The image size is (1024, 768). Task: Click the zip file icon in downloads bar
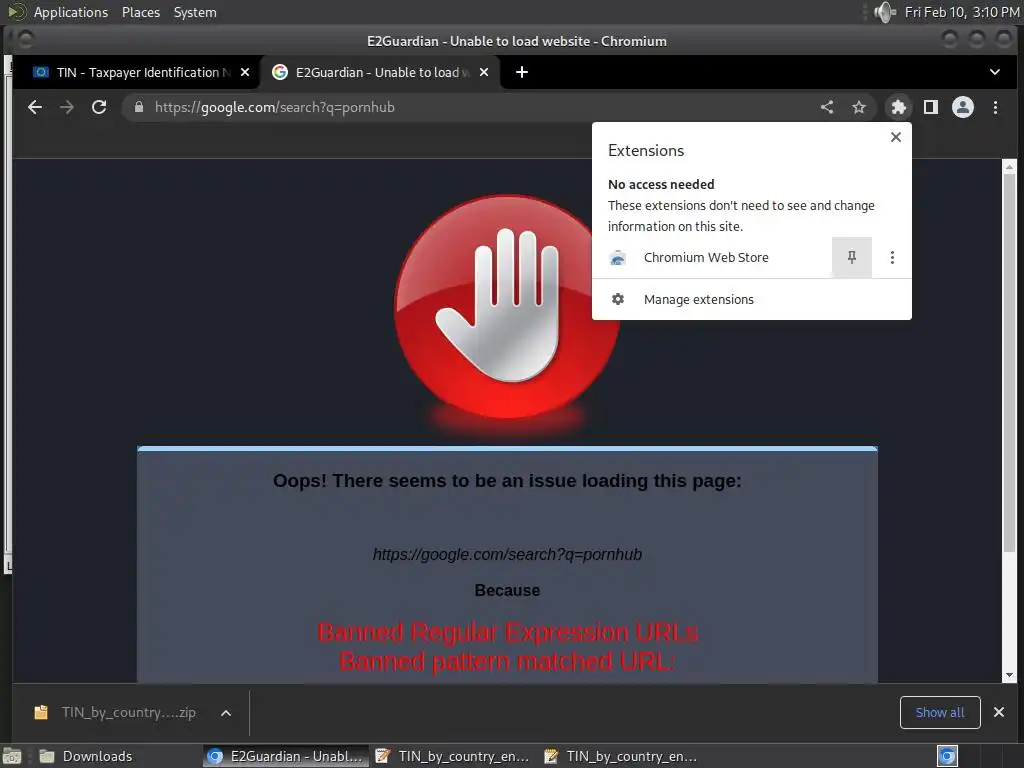[x=41, y=712]
